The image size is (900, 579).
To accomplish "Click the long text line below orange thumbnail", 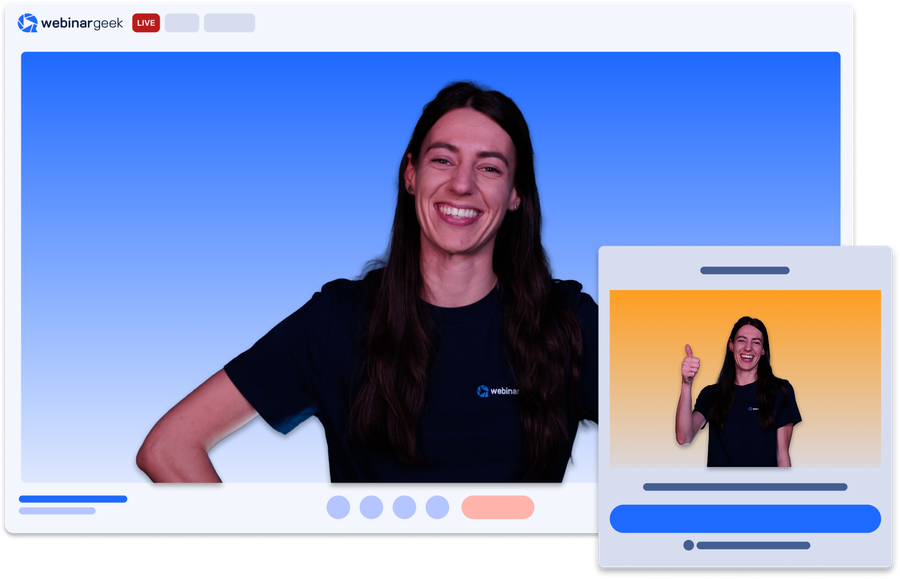I will [x=745, y=487].
